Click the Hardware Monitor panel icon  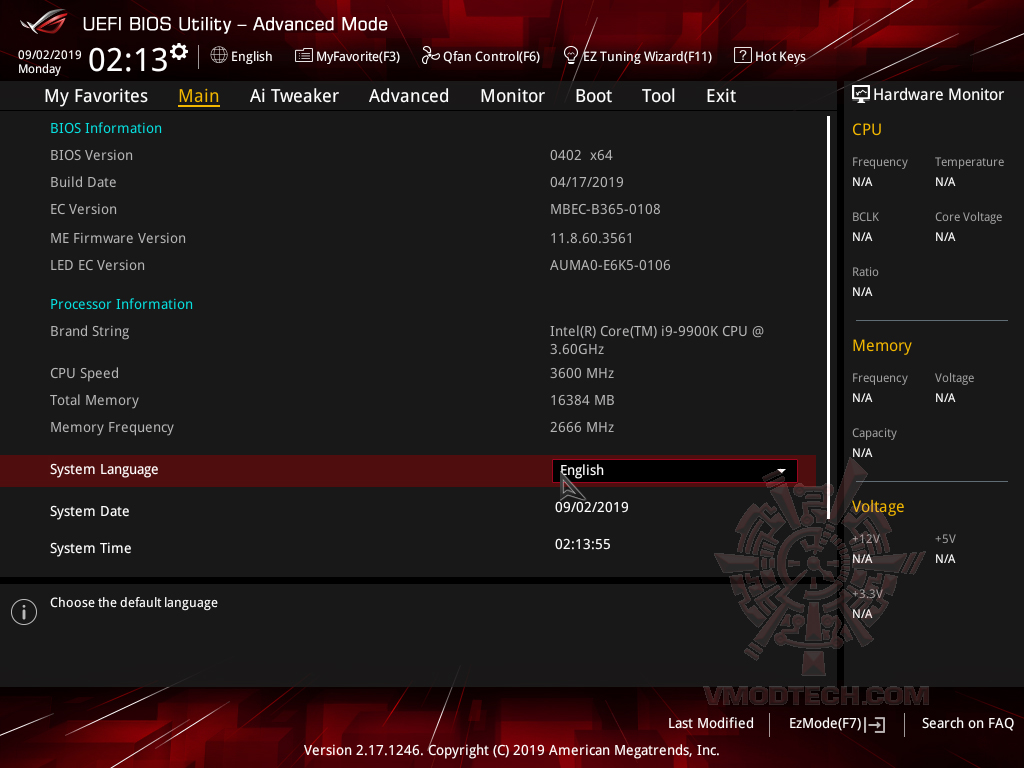pyautogui.click(x=860, y=94)
